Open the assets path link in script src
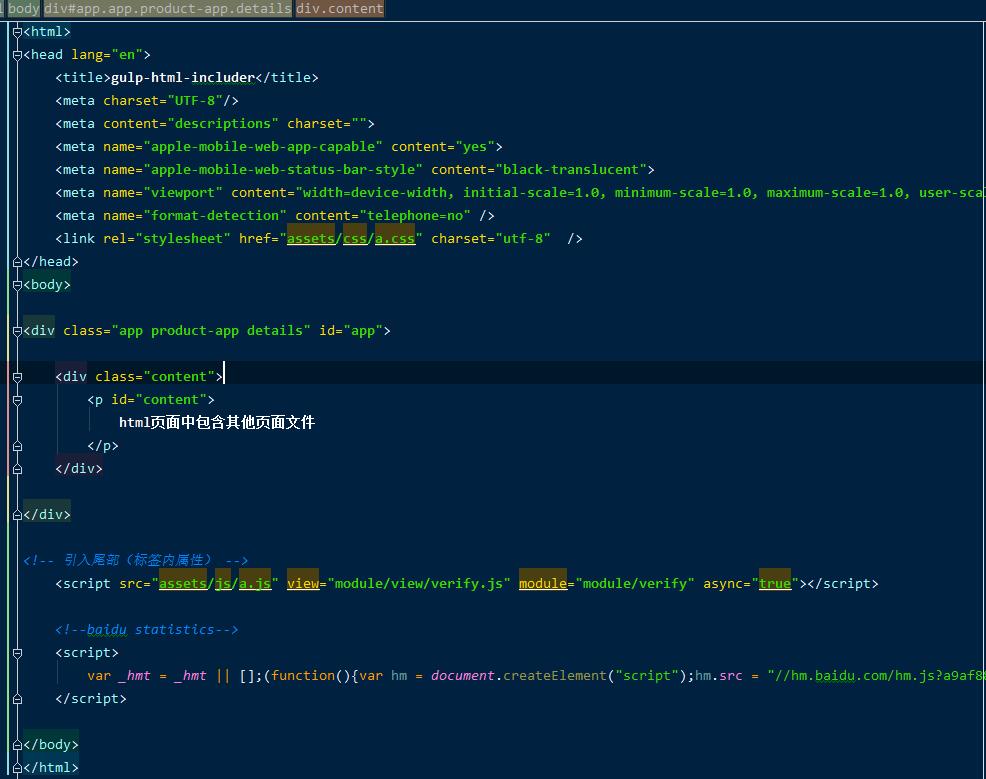Image resolution: width=986 pixels, height=779 pixels. (x=183, y=583)
